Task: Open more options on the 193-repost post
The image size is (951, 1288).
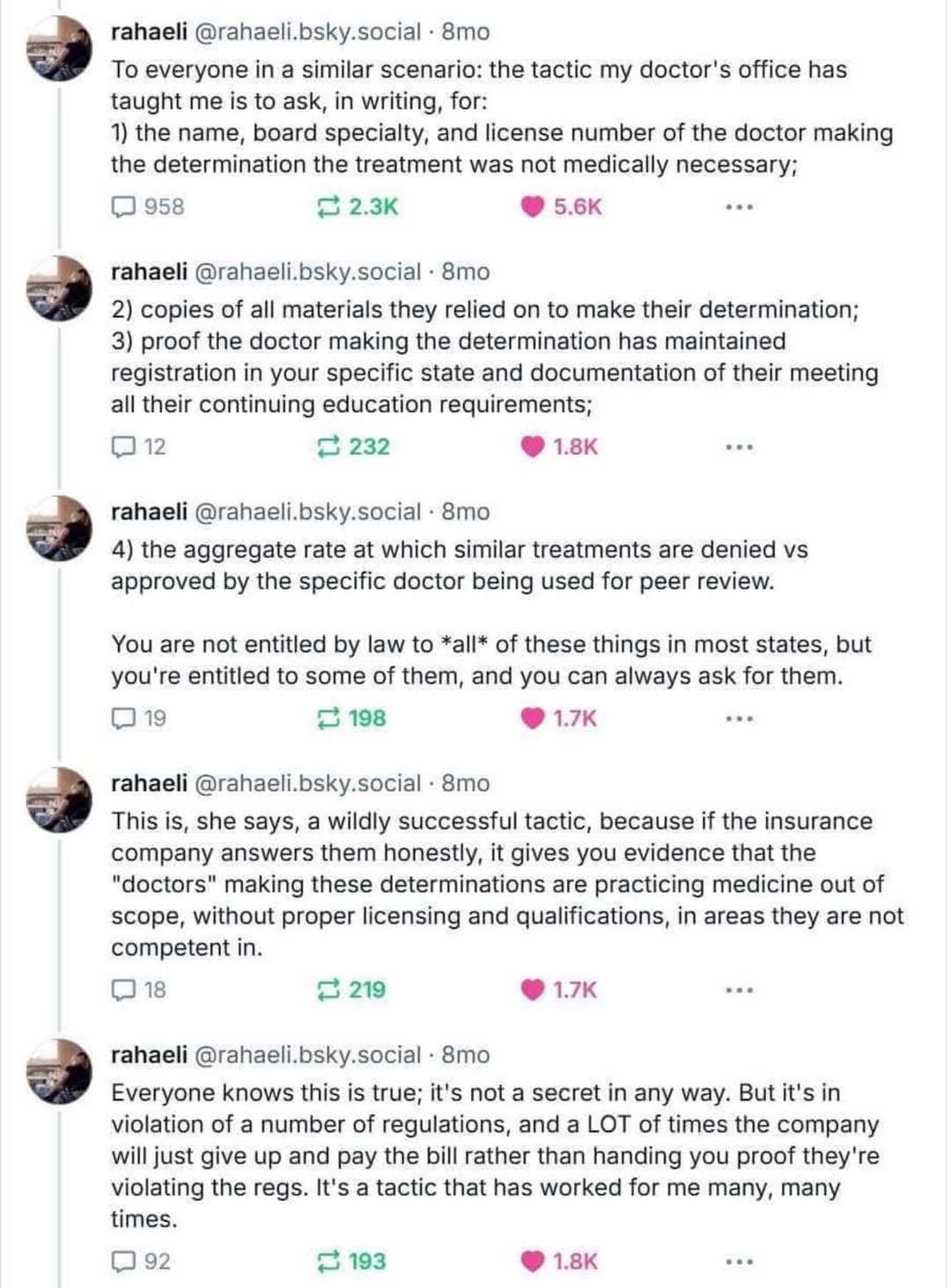Action: pyautogui.click(x=739, y=1262)
